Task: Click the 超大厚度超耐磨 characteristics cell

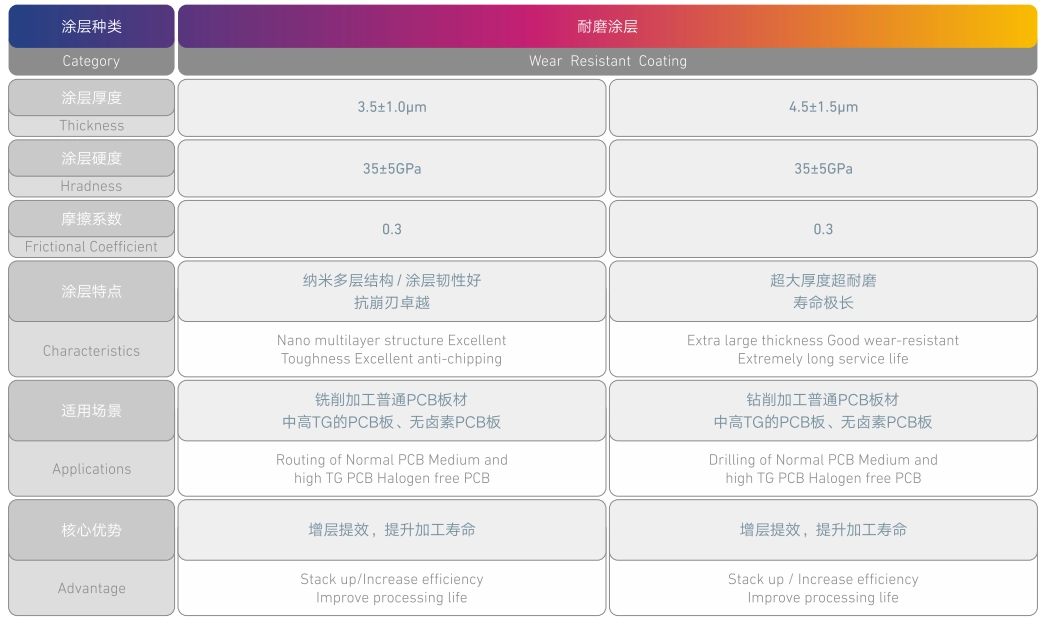Action: click(822, 291)
